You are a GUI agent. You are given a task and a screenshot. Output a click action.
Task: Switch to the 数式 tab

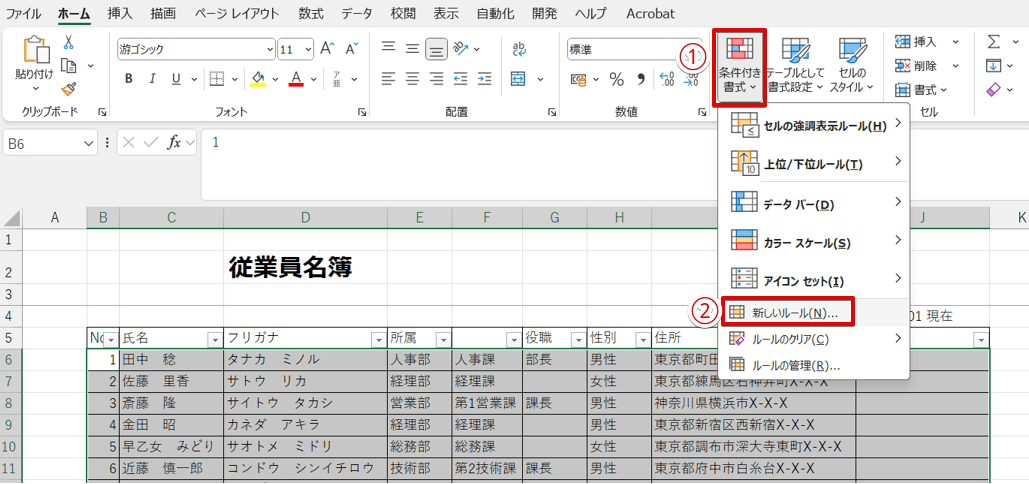(x=311, y=13)
